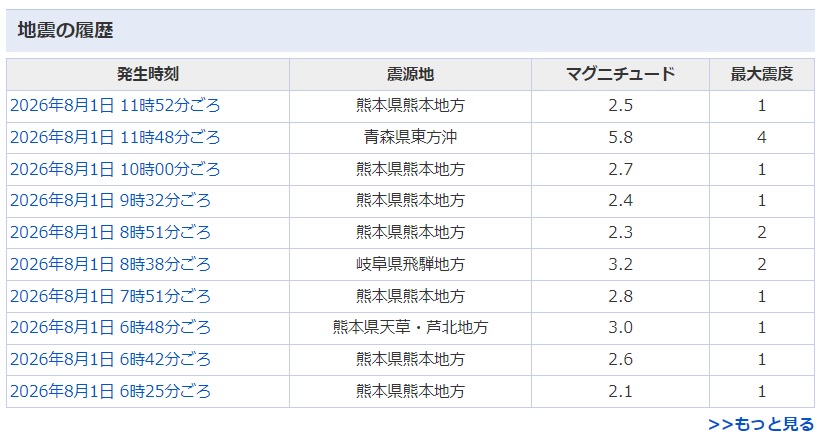Open the 11時48分ごろ earthquake entry
The image size is (825, 448).
pos(115,137)
